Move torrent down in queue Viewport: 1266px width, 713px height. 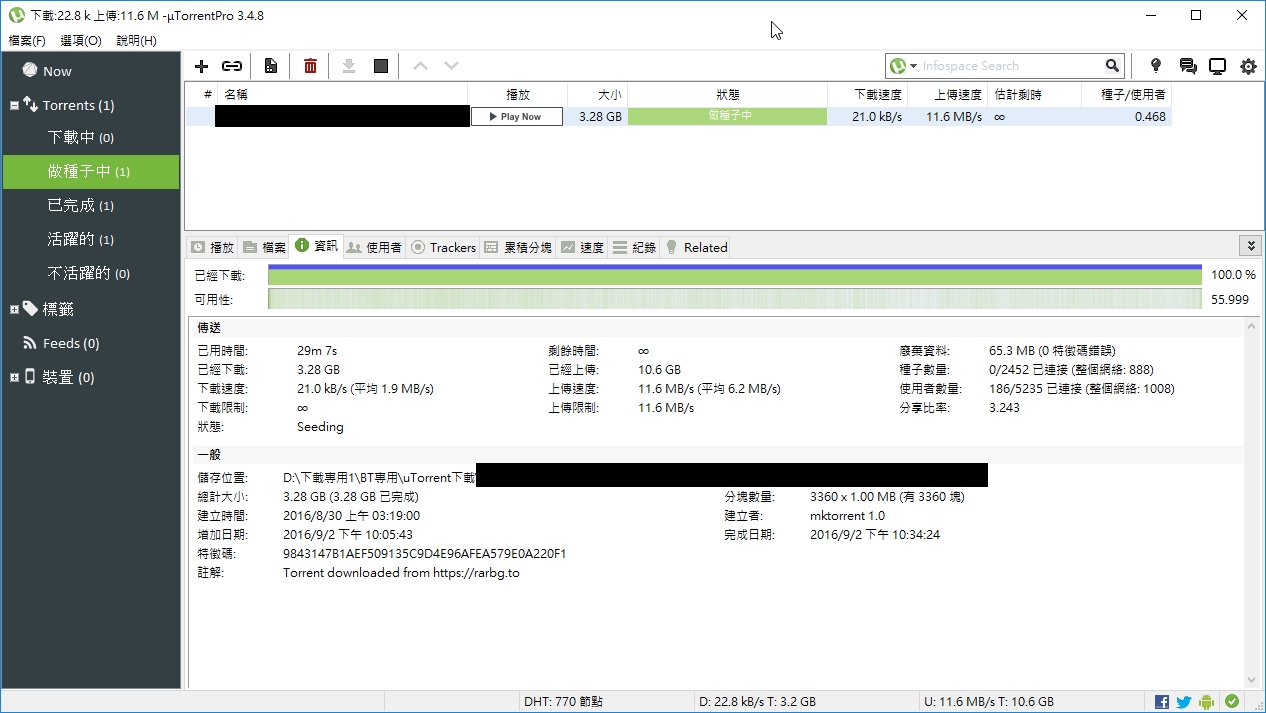[x=451, y=66]
